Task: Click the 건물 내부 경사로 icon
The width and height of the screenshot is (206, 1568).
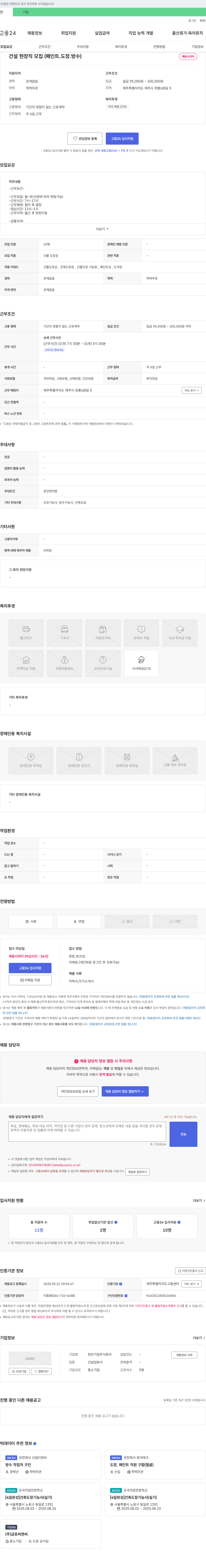Action: (x=175, y=761)
